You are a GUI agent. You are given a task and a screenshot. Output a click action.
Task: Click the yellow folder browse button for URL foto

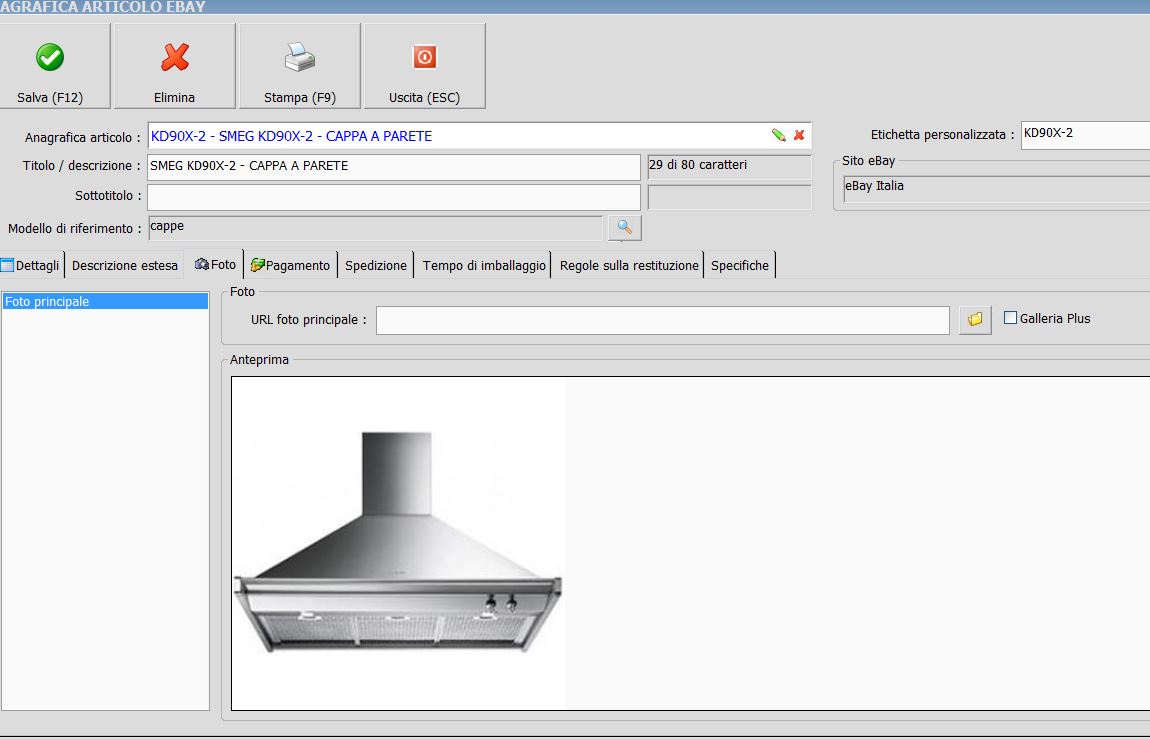pyautogui.click(x=975, y=320)
